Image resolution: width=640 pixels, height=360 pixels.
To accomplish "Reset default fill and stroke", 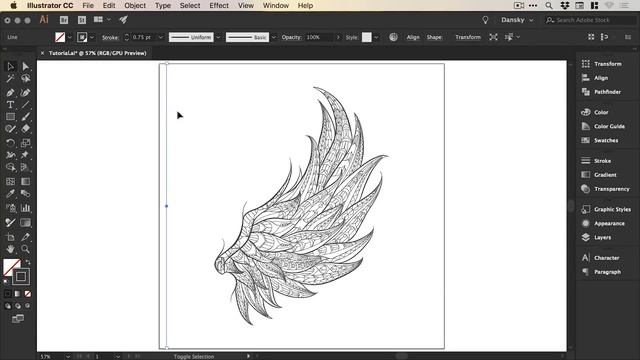I will pyautogui.click(x=6, y=282).
